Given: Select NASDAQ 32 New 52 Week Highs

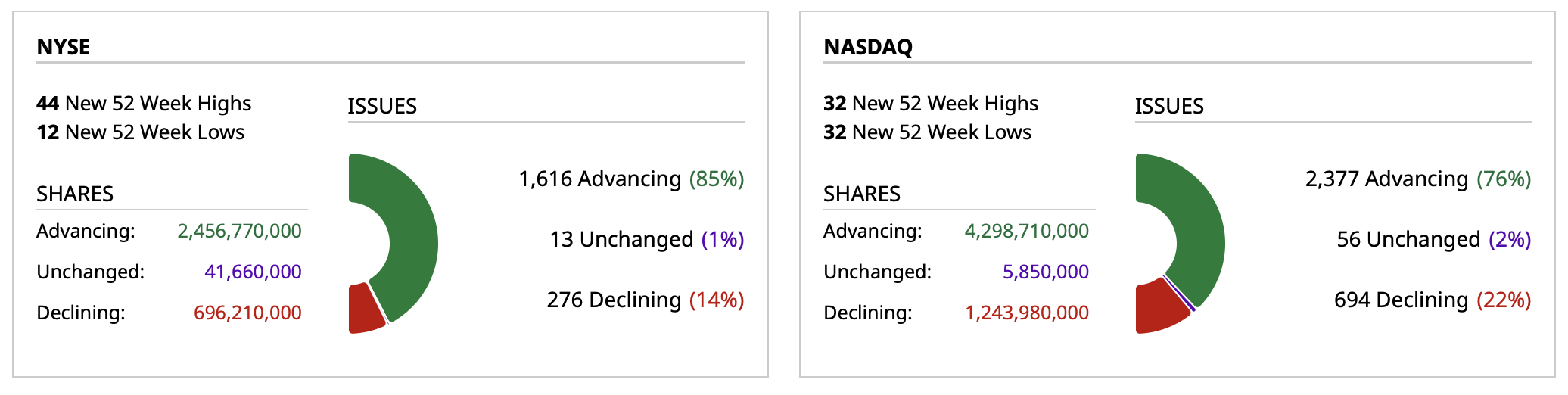Looking at the screenshot, I should click(931, 103).
